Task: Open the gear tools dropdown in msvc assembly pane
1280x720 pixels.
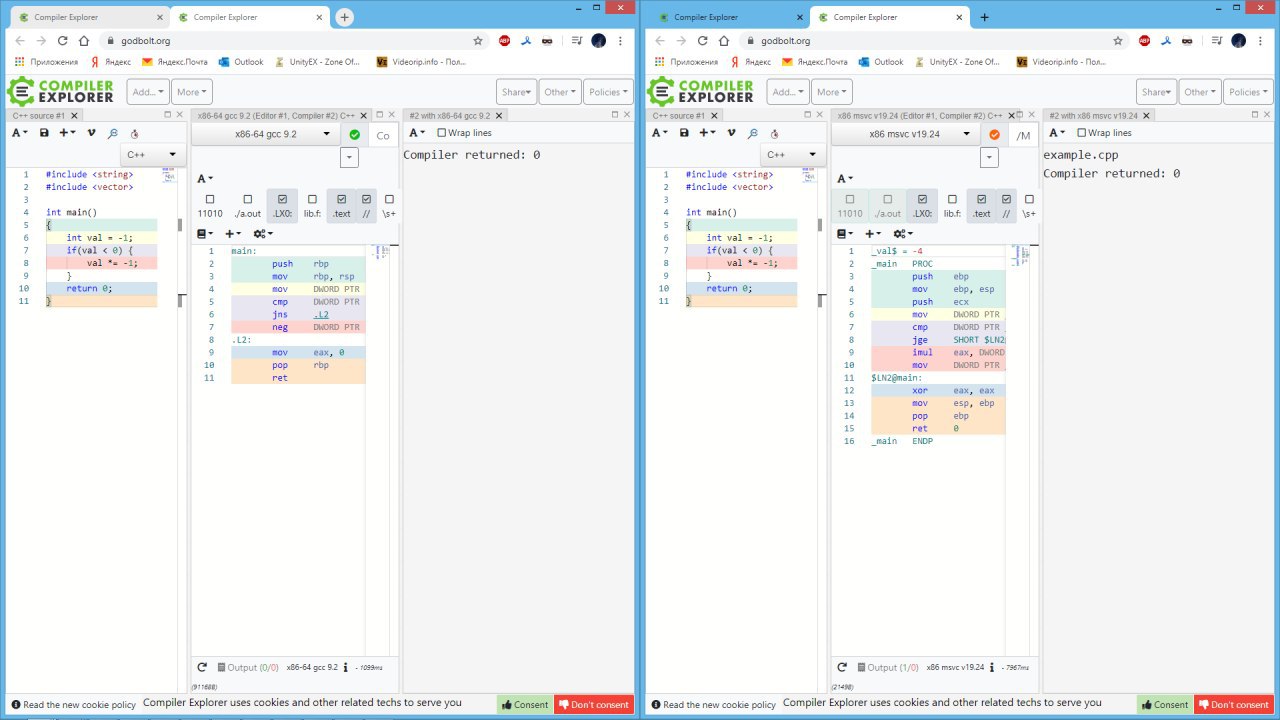Action: click(903, 233)
